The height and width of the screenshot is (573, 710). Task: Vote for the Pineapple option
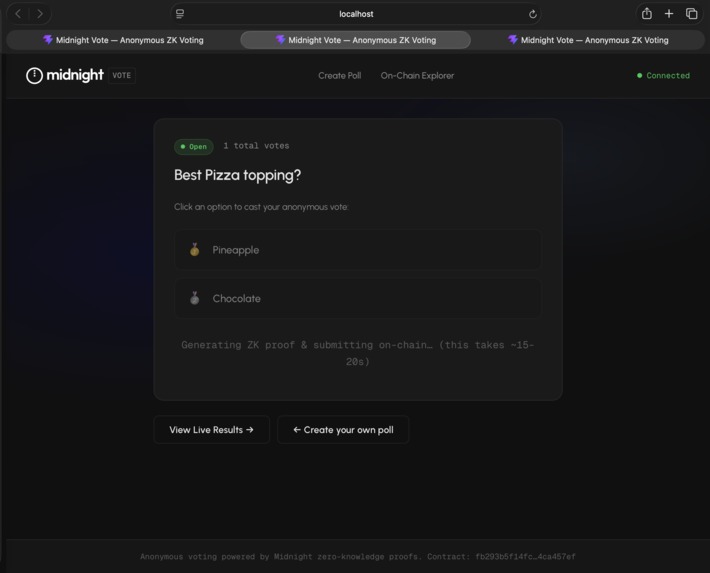click(357, 250)
